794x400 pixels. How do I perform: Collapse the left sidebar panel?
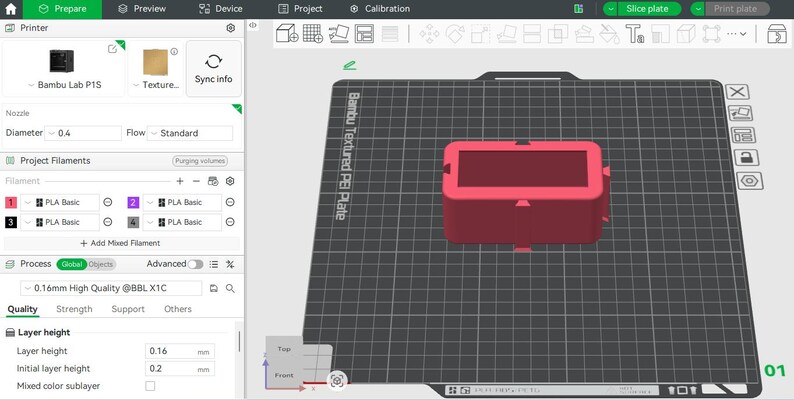[x=253, y=25]
